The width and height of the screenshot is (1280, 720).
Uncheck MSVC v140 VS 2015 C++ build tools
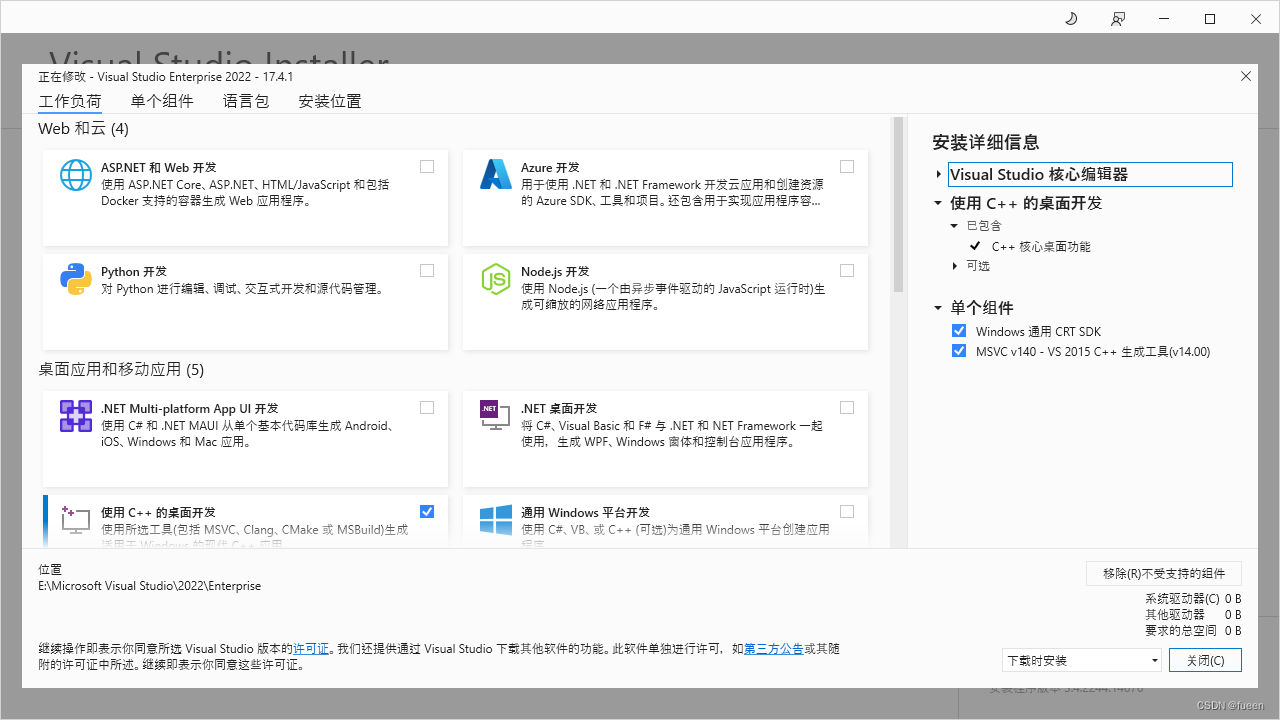tap(959, 351)
